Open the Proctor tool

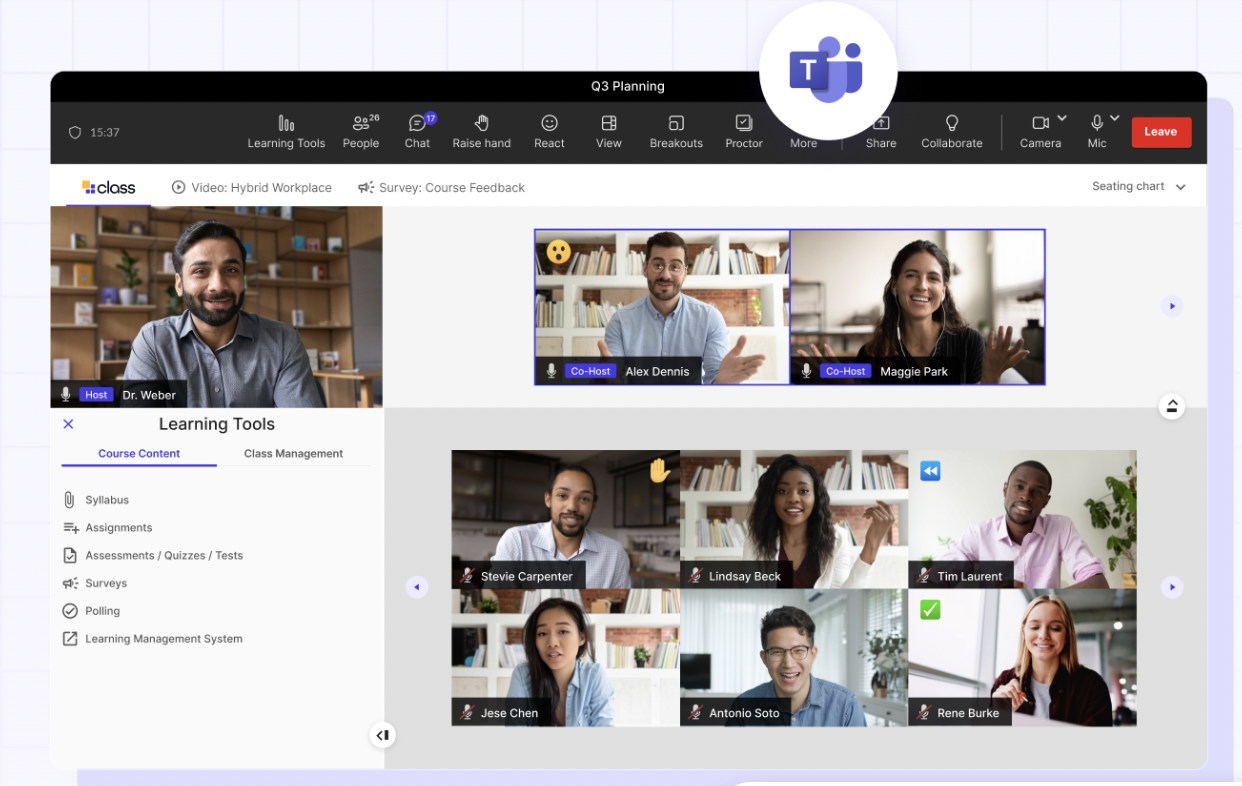point(743,131)
